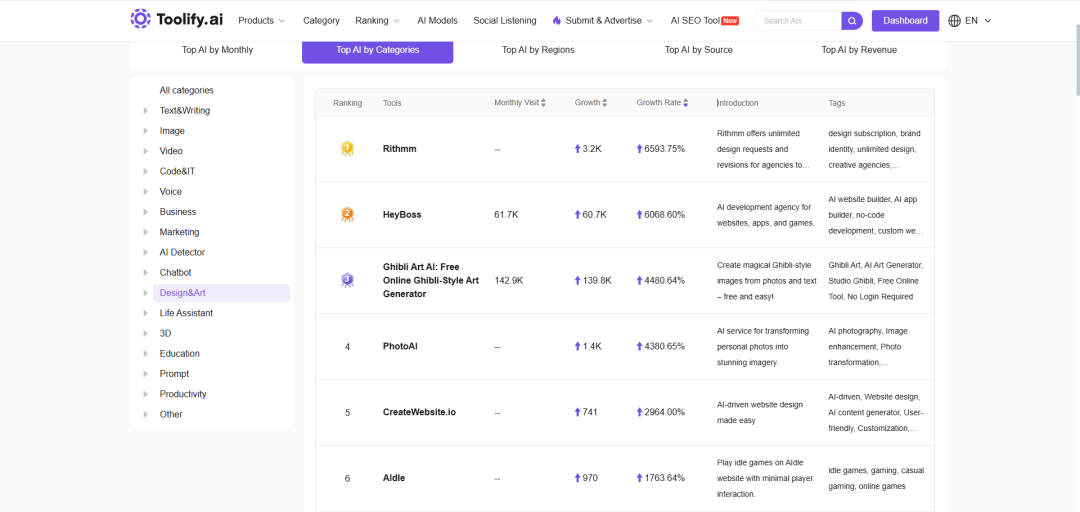Open the Submit & Advertise dropdown
Image resolution: width=1080 pixels, height=512 pixels.
603,21
